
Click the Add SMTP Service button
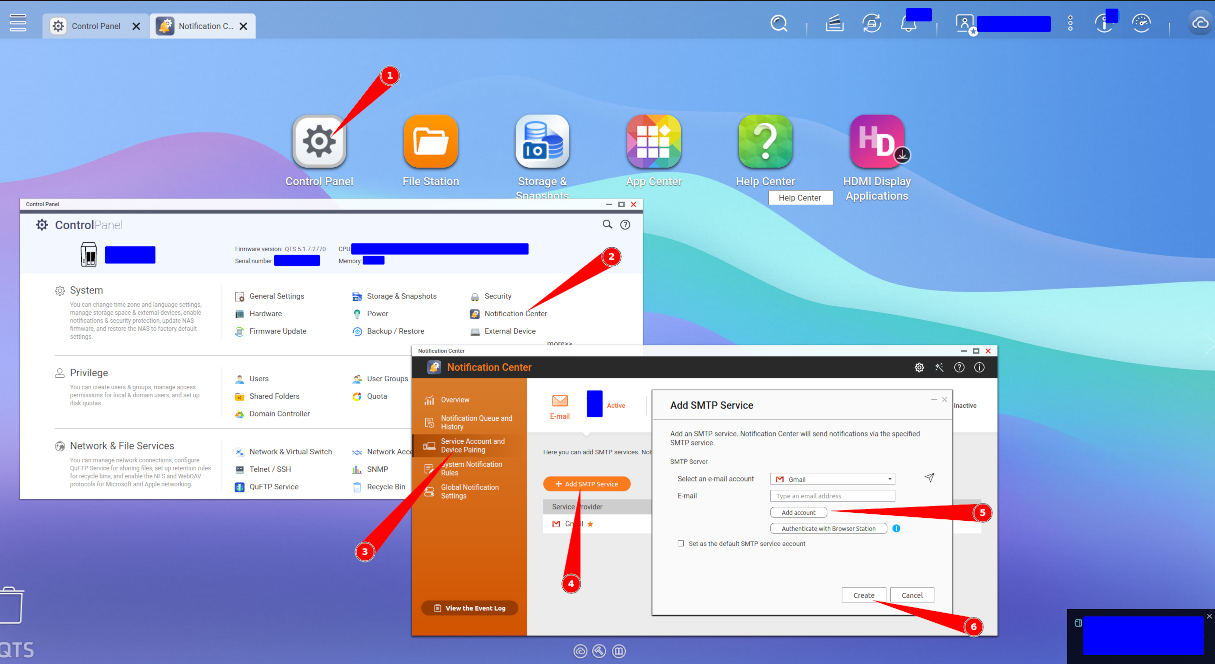point(587,484)
